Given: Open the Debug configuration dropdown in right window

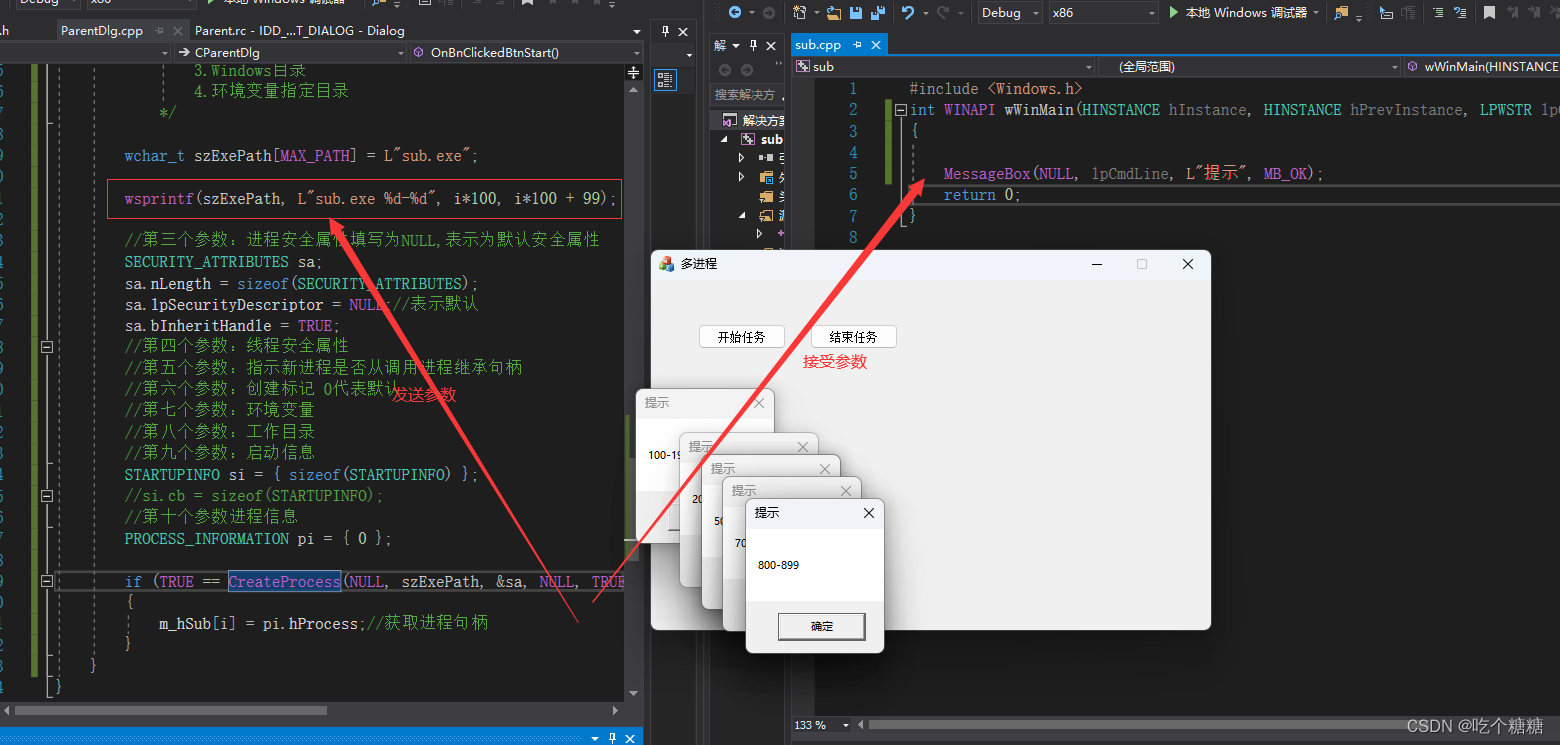Looking at the screenshot, I should (1010, 13).
